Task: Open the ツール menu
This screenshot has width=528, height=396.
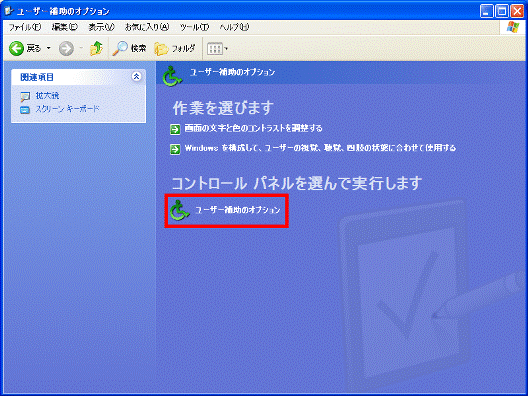Action: (x=194, y=27)
